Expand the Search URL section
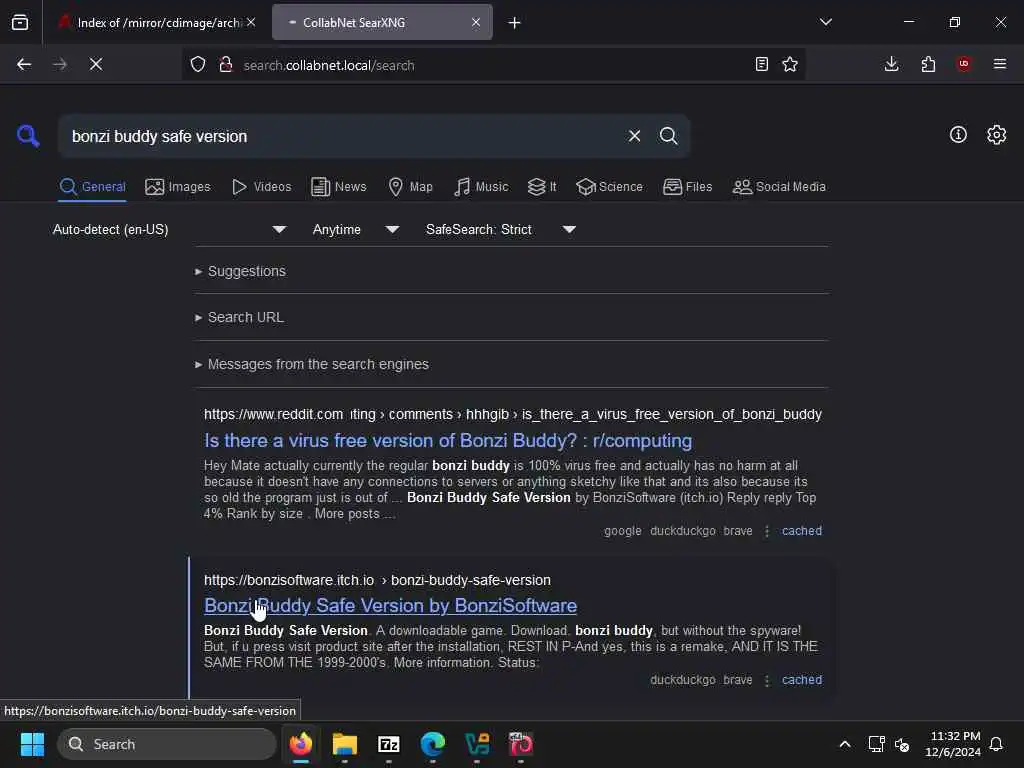Viewport: 1024px width, 768px height. coord(240,317)
